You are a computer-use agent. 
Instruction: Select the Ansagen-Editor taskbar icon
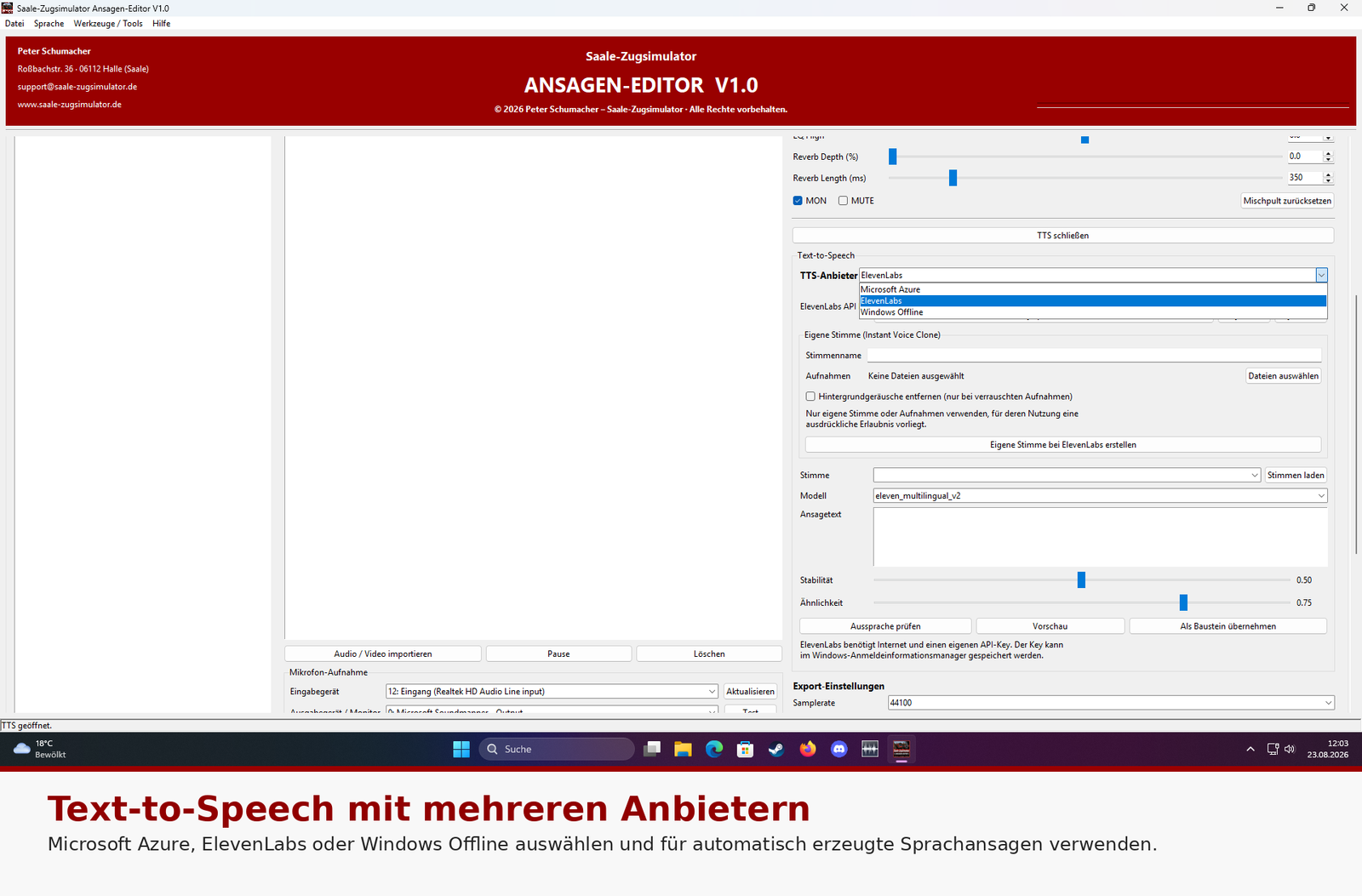click(x=901, y=749)
